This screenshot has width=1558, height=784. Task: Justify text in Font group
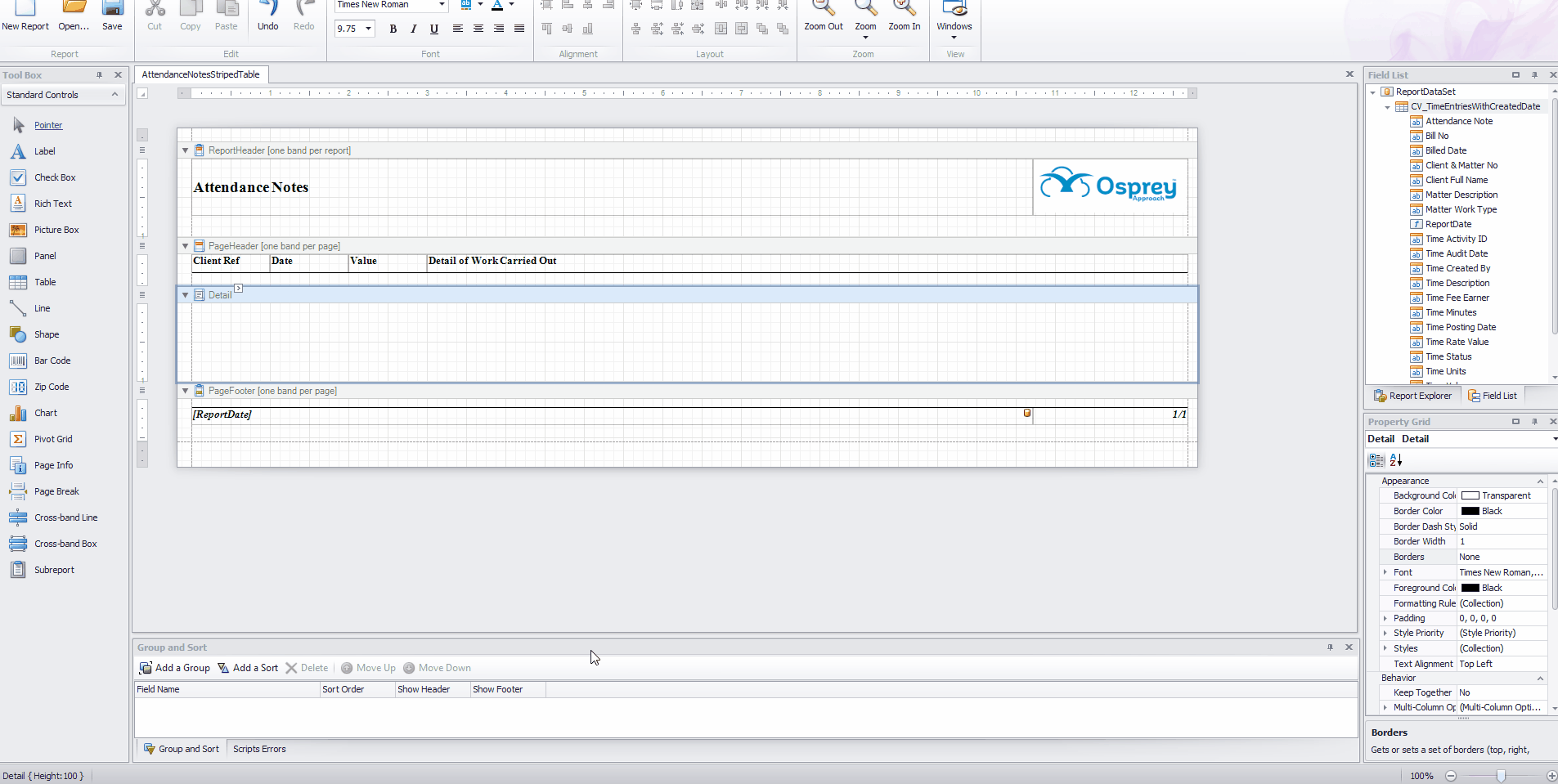(519, 29)
